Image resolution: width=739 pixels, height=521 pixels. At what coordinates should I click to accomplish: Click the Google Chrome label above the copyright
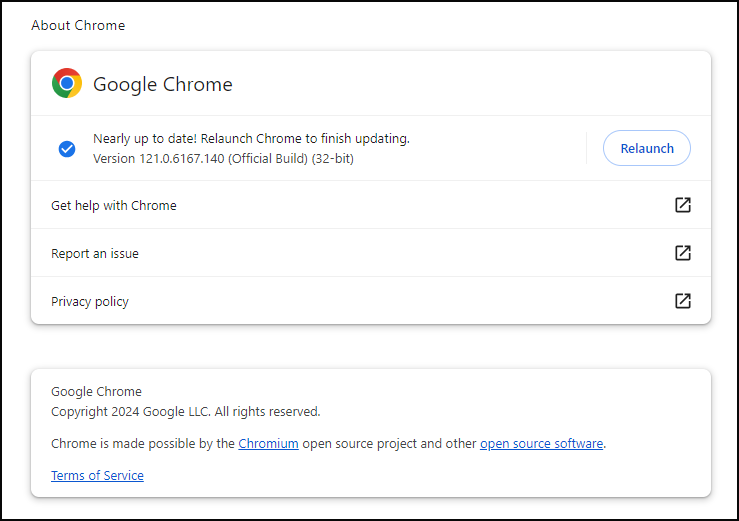coord(96,392)
